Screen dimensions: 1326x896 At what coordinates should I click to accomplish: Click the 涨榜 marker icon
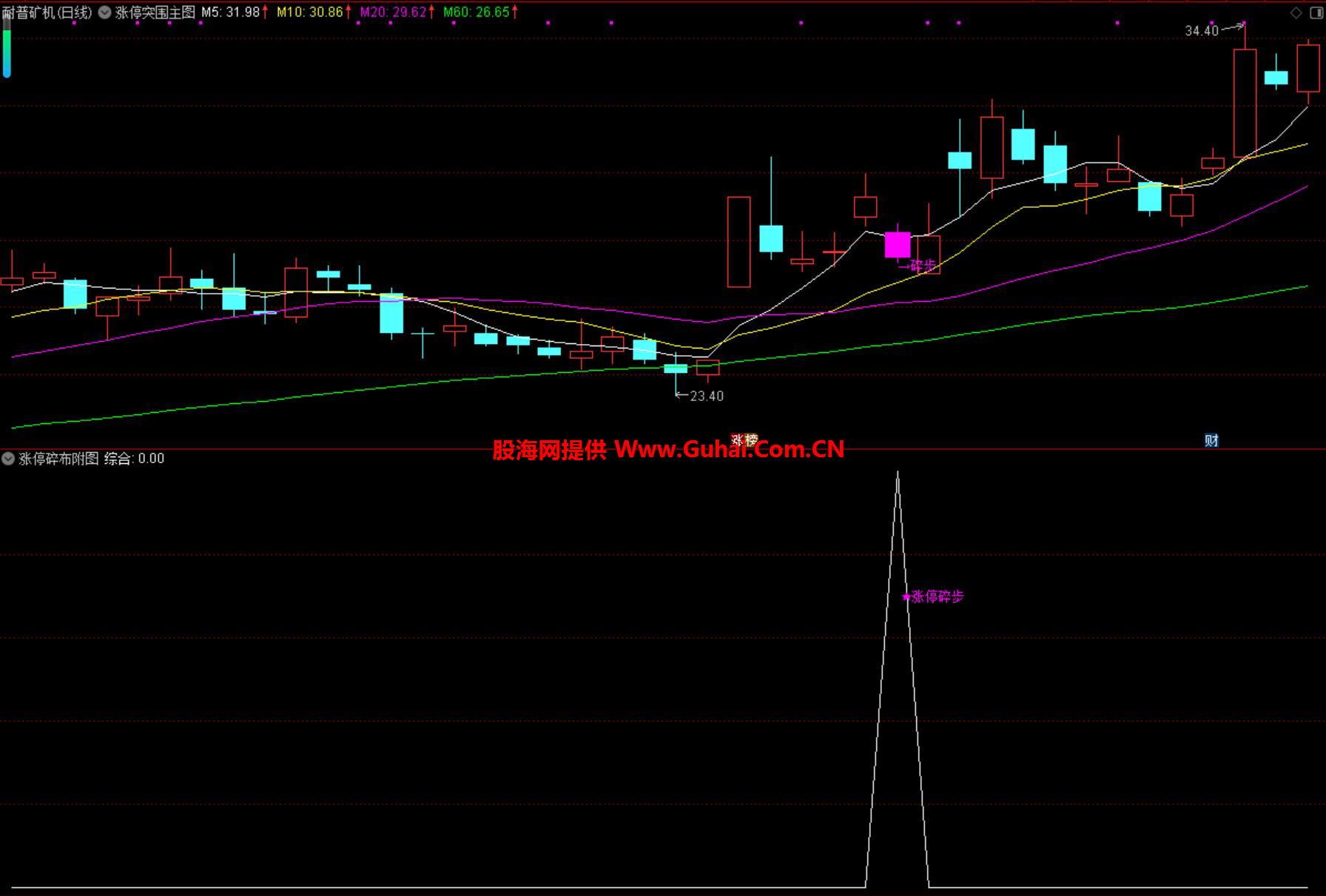[x=744, y=440]
